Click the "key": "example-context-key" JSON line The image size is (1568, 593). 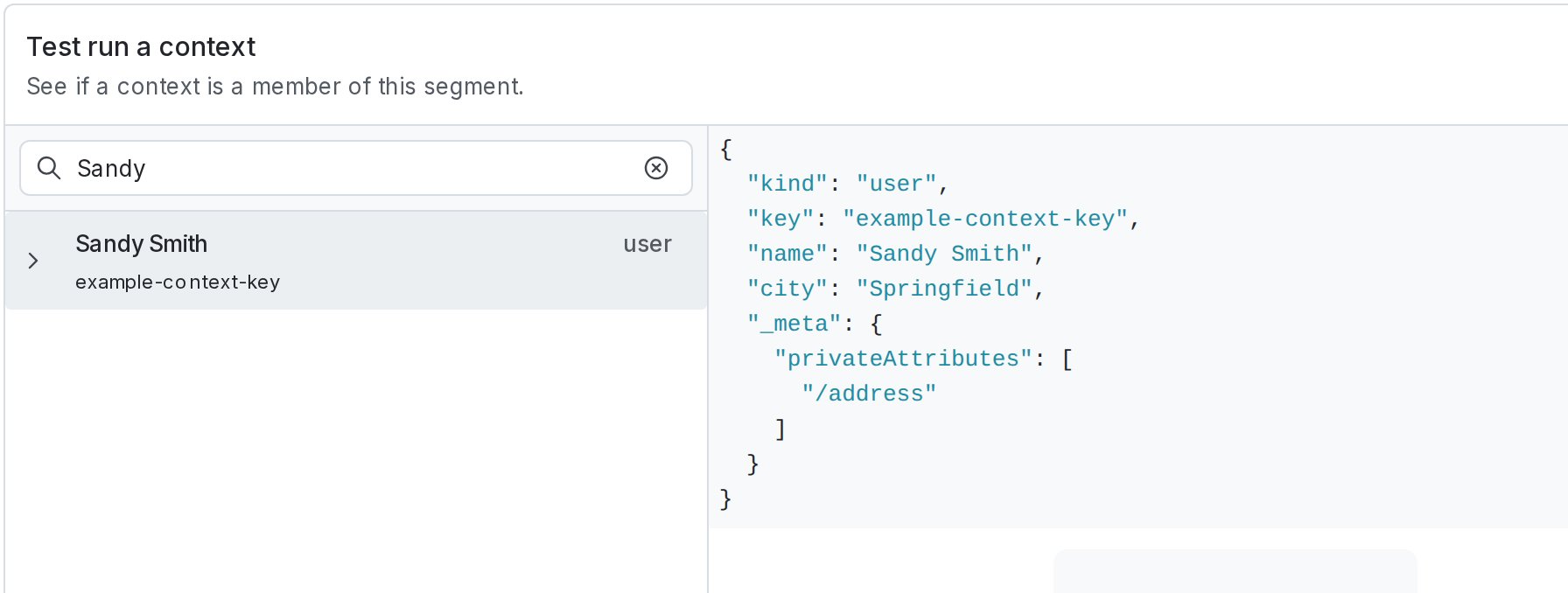click(x=942, y=219)
